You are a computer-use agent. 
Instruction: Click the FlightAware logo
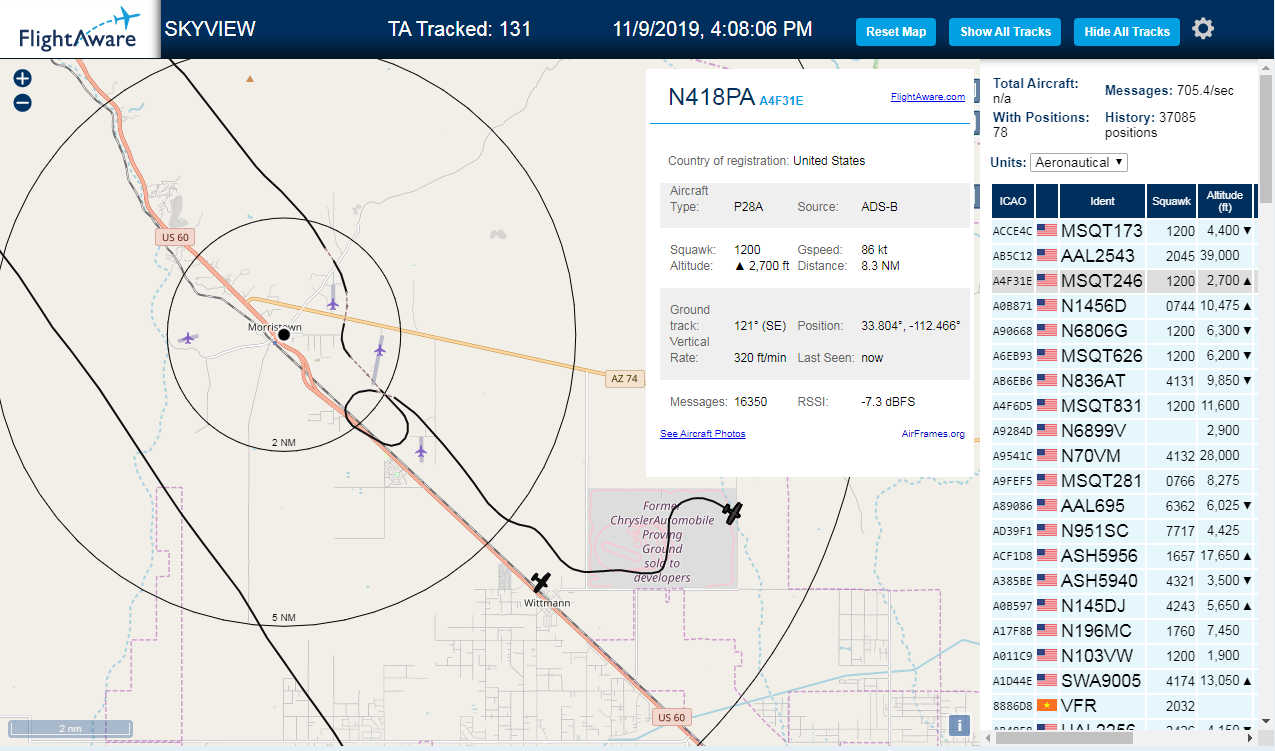click(79, 29)
